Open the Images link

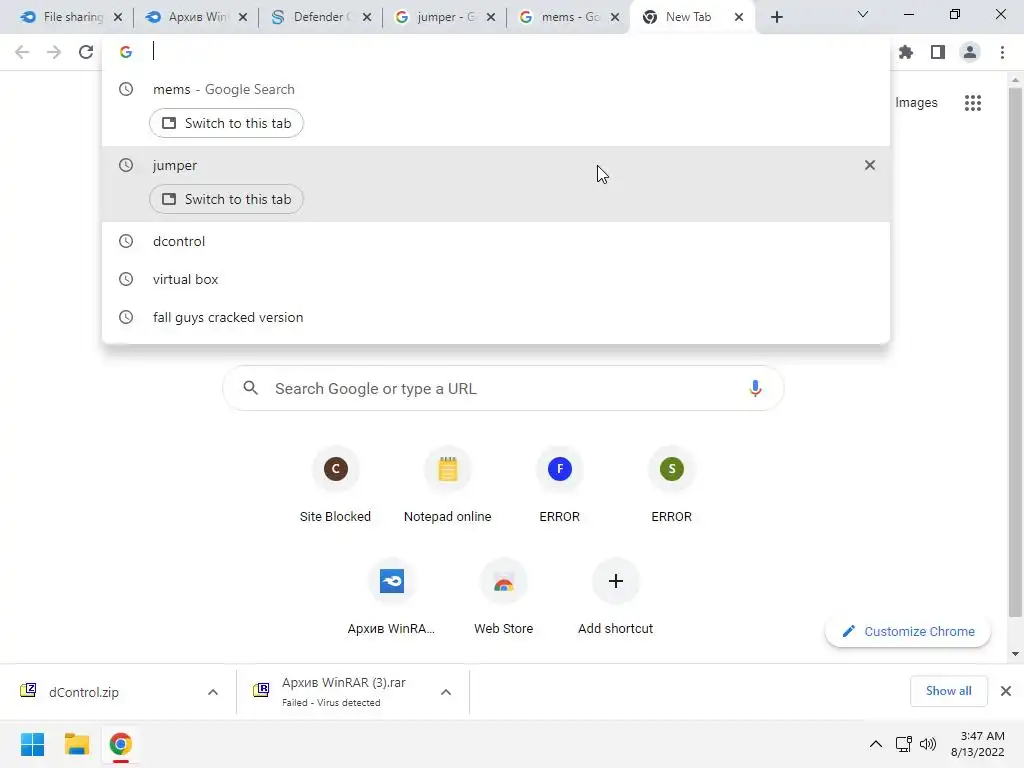[916, 103]
